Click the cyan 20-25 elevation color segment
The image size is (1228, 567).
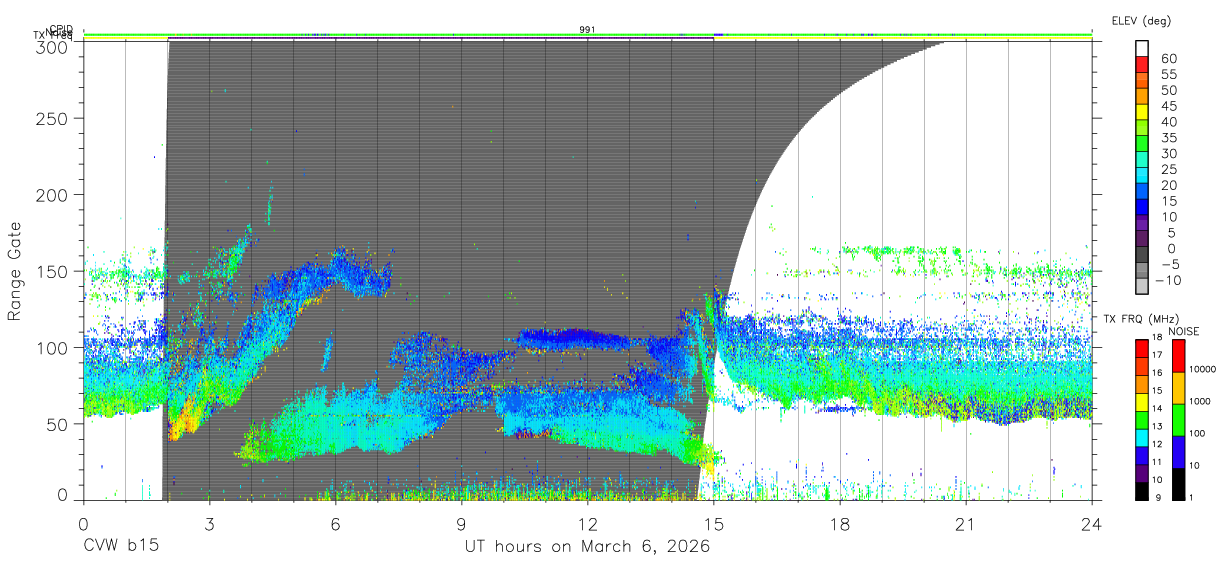1141,177
